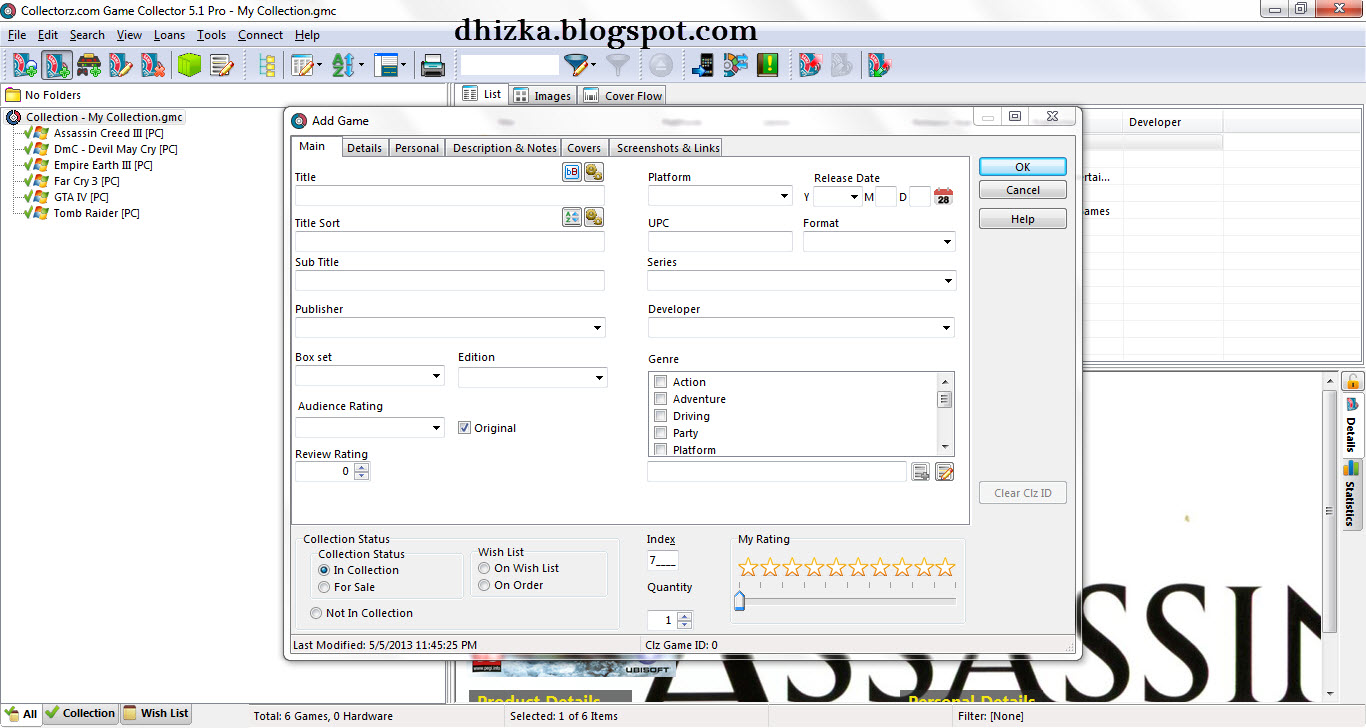Open the Series dropdown
The height and width of the screenshot is (728, 1366).
click(x=948, y=282)
